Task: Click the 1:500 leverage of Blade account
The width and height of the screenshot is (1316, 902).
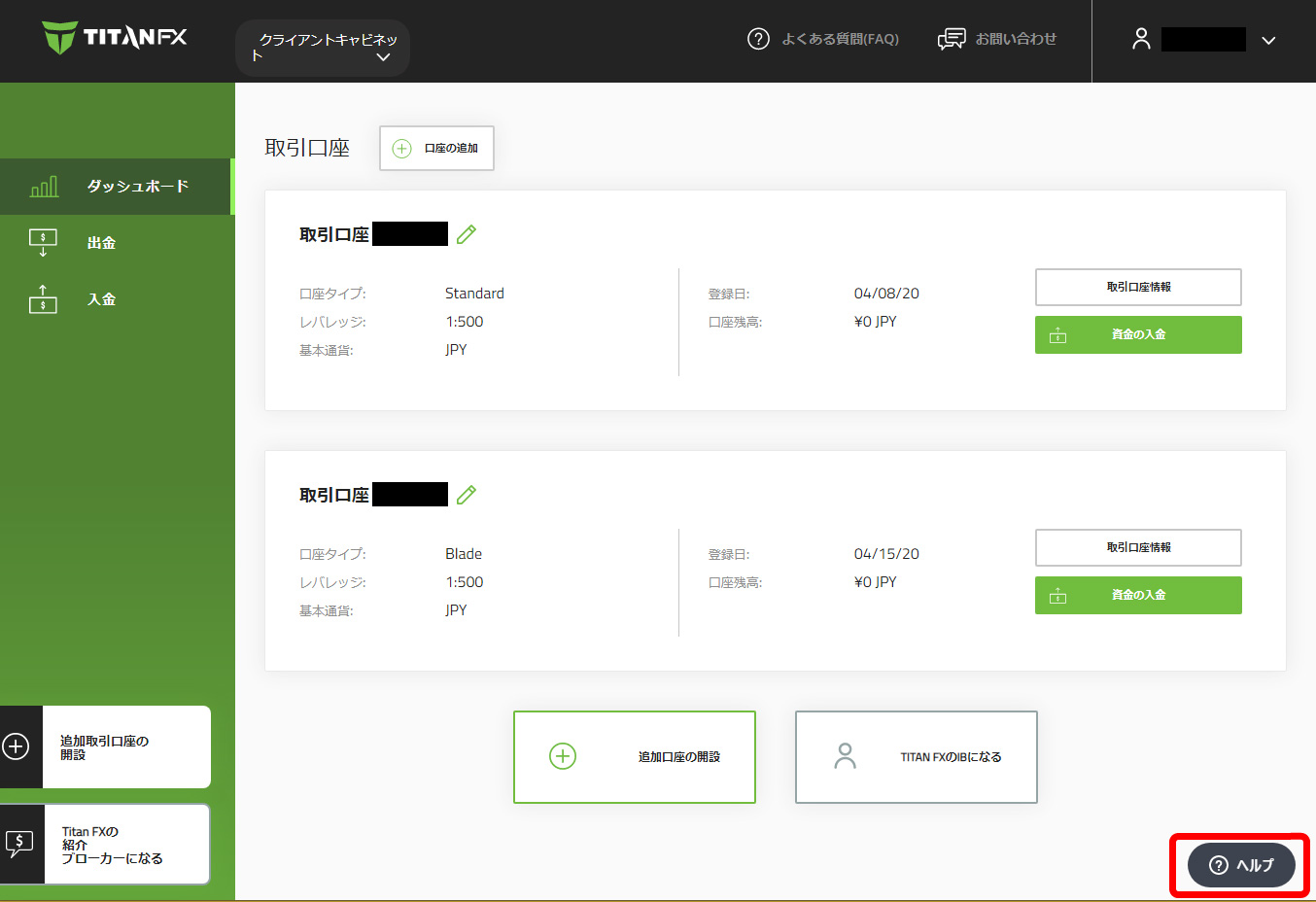Action: point(465,582)
